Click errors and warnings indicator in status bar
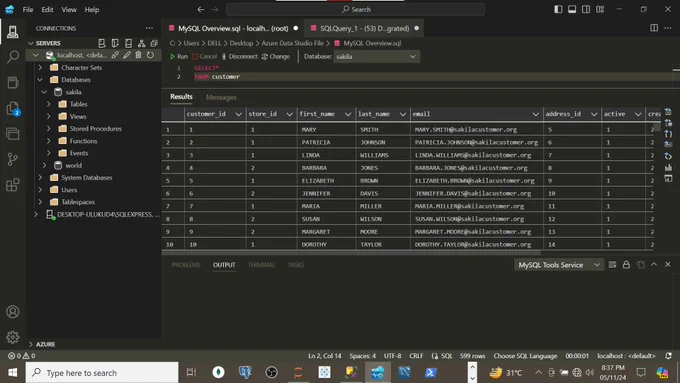680x383 pixels. [22, 356]
